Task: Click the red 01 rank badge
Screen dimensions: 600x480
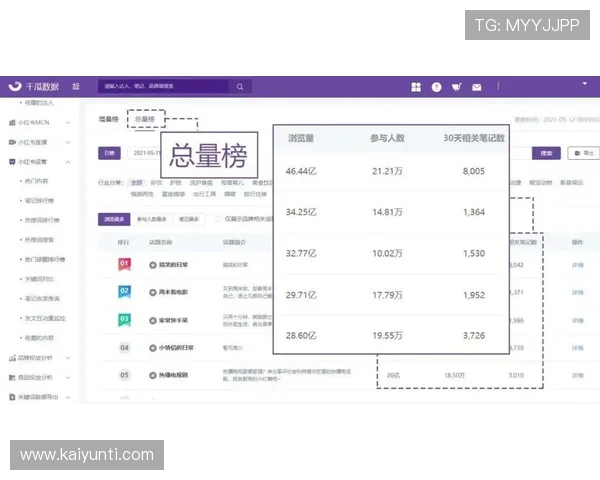Action: tap(124, 264)
